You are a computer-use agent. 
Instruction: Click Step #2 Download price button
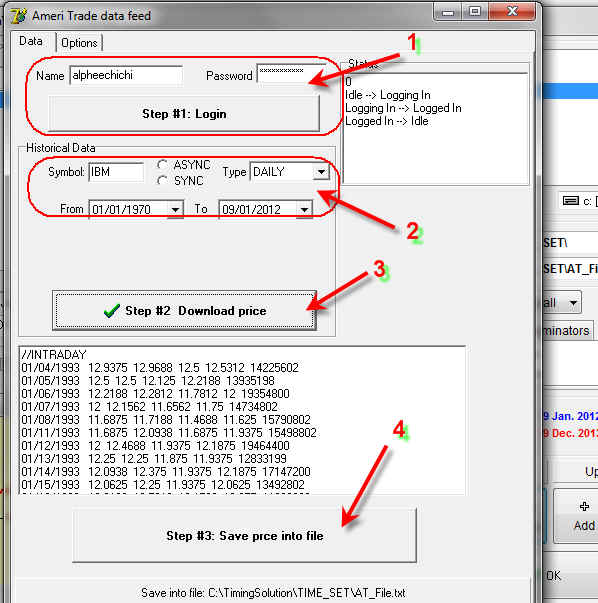click(x=184, y=310)
